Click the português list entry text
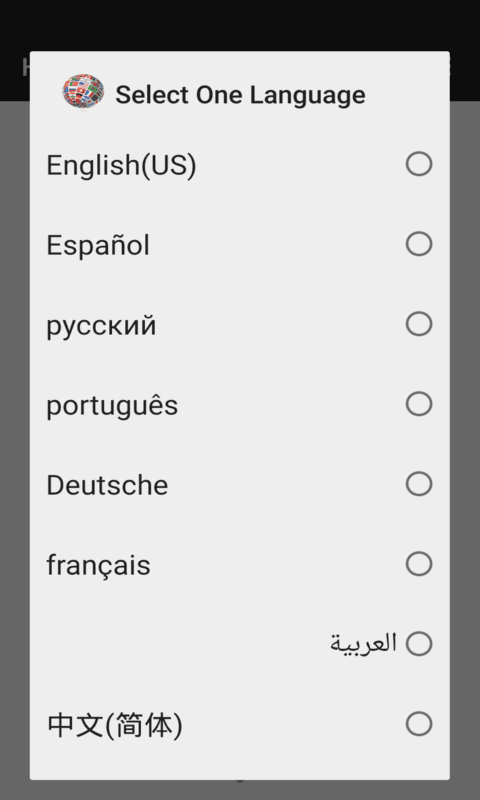The width and height of the screenshot is (480, 800). click(x=112, y=407)
